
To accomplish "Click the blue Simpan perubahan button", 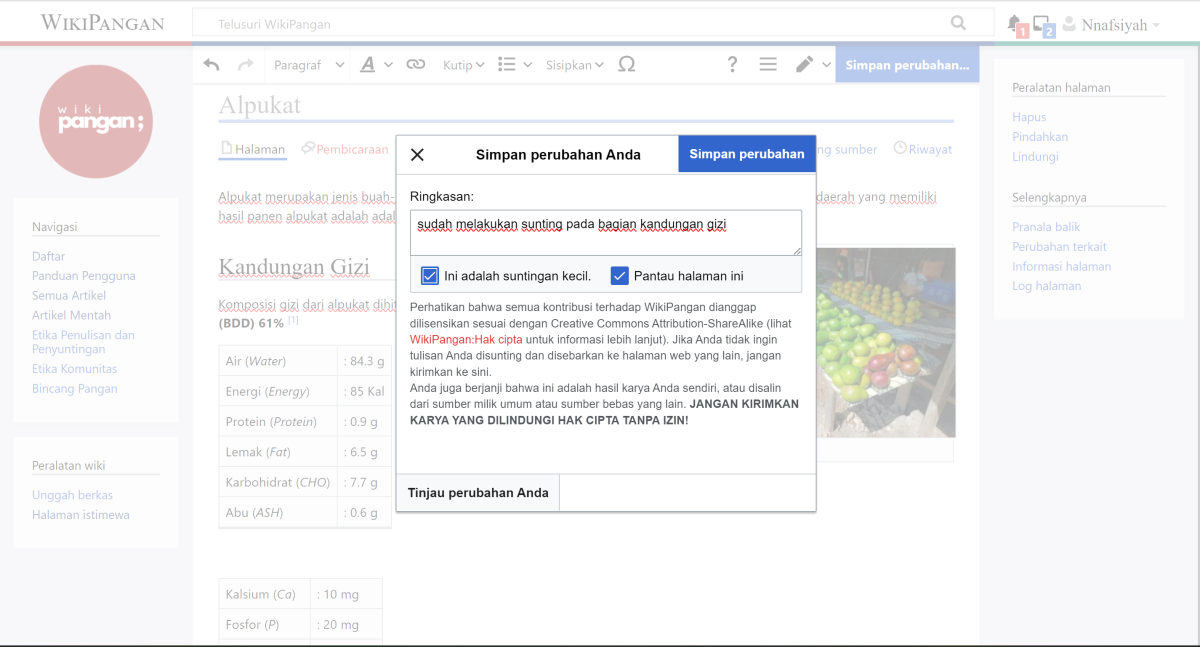I will click(746, 153).
